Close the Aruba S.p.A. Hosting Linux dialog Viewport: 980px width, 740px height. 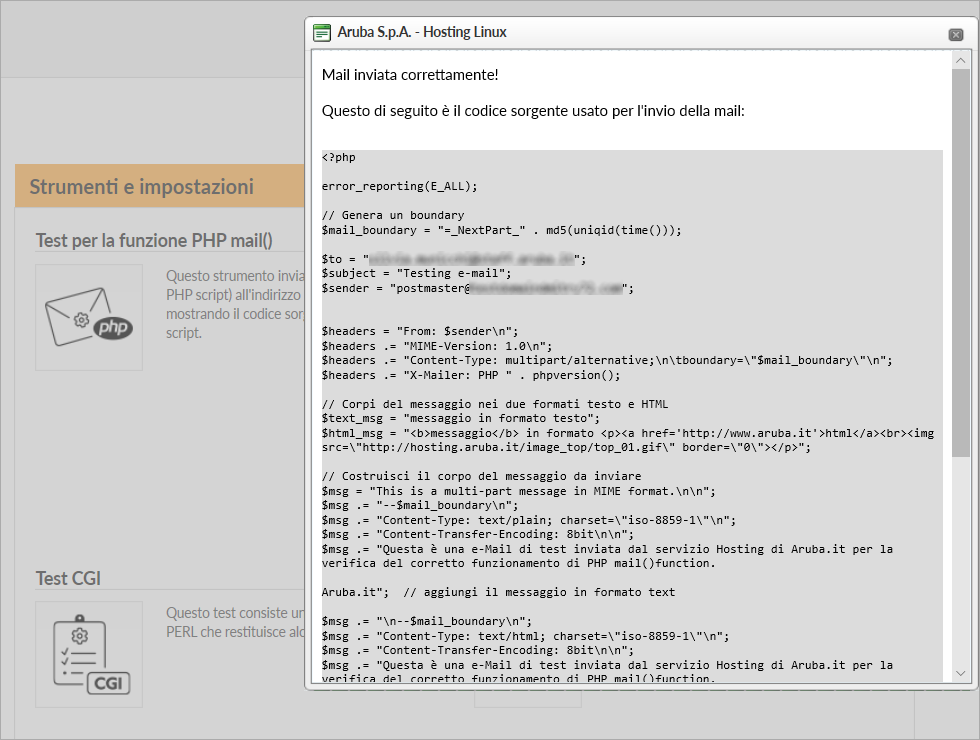point(956,34)
